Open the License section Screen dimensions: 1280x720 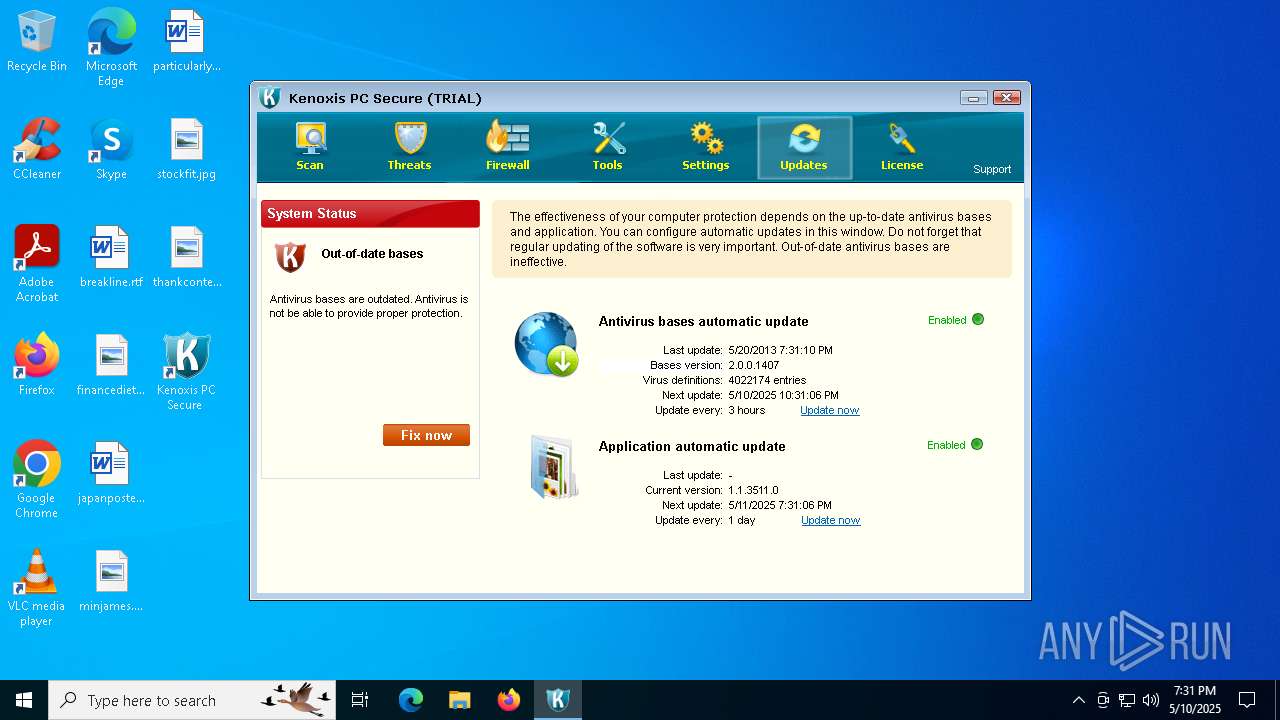click(902, 147)
